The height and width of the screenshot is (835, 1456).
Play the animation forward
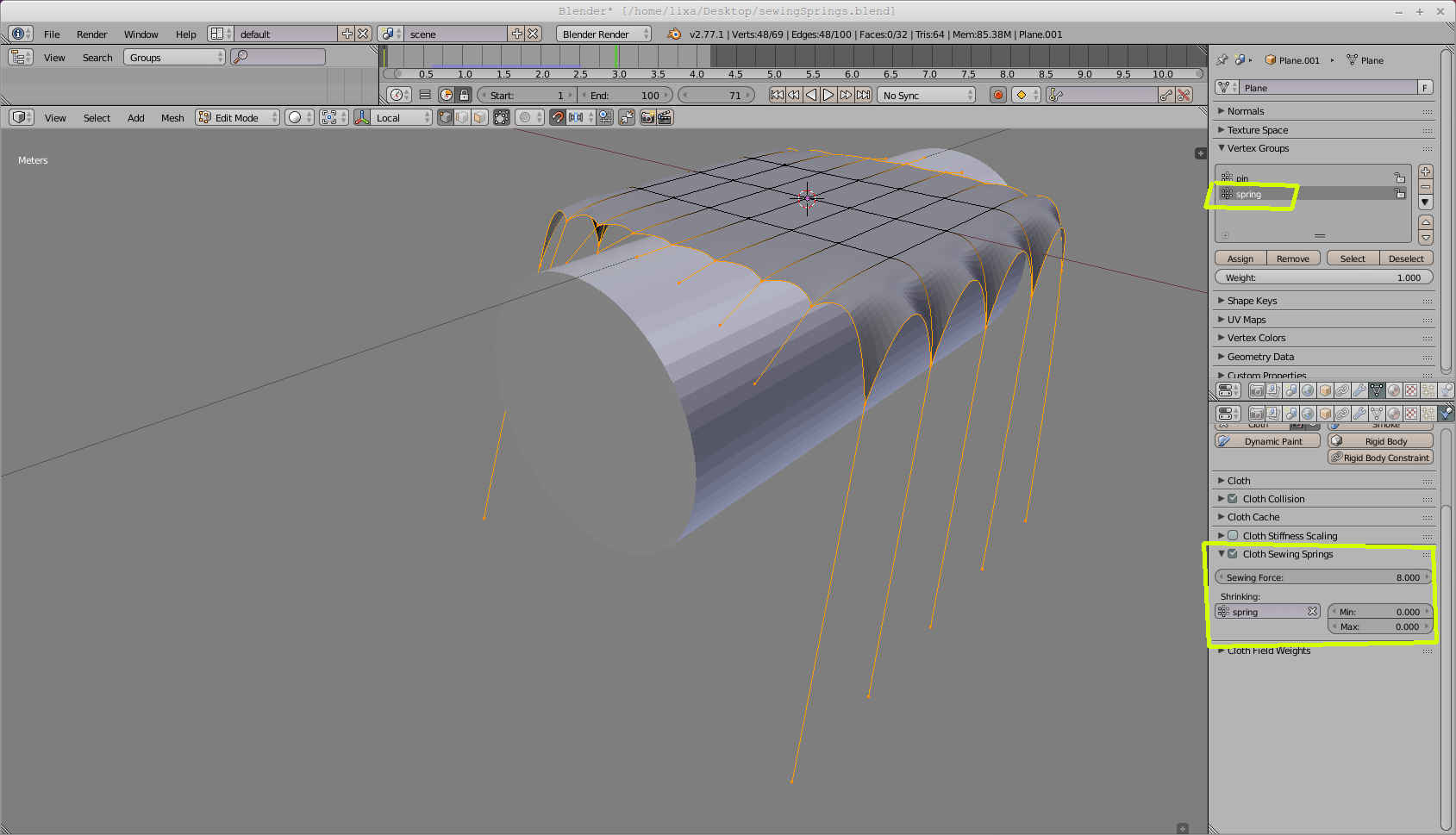coord(828,95)
